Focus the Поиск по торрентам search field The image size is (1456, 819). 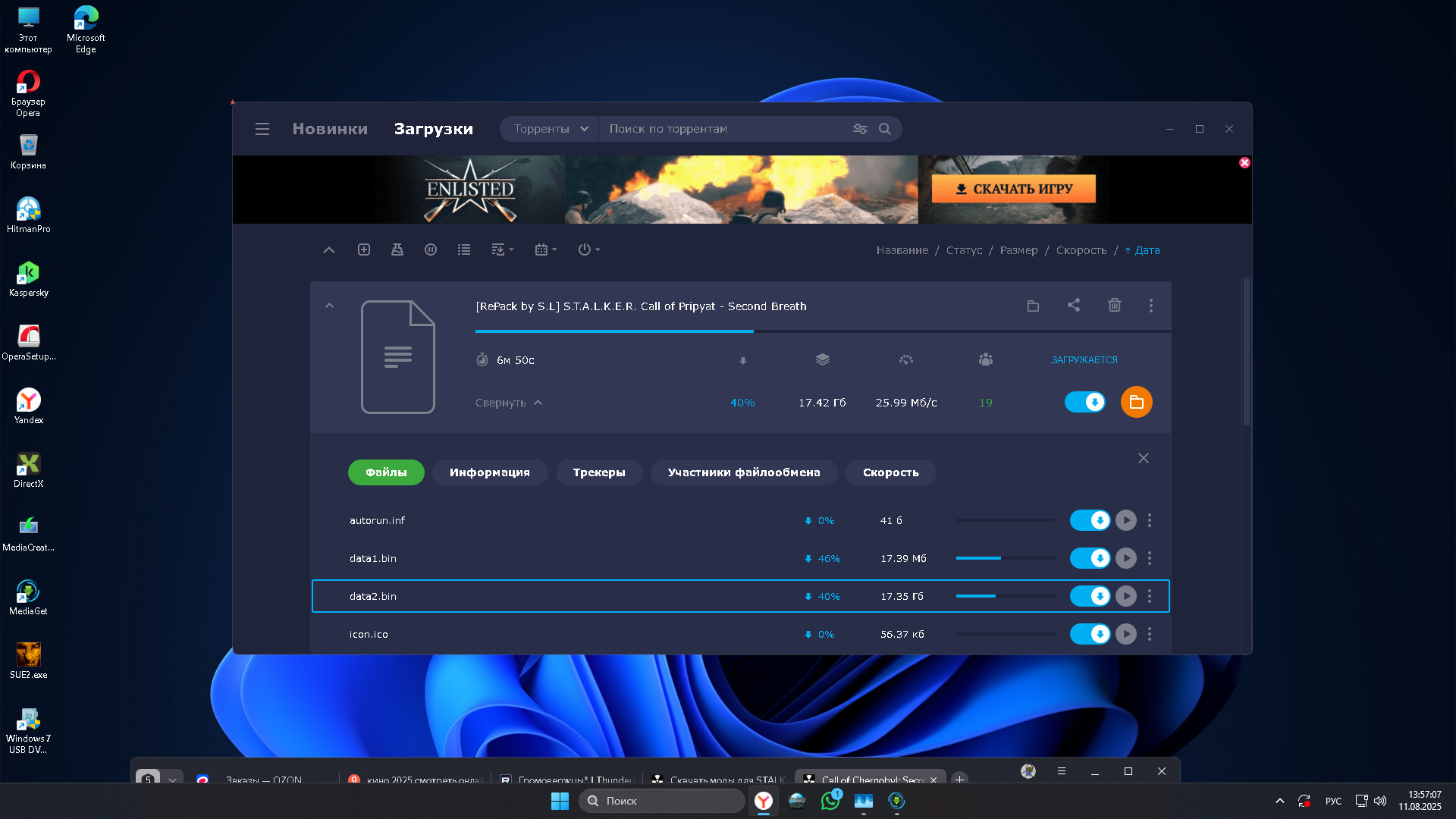724,129
